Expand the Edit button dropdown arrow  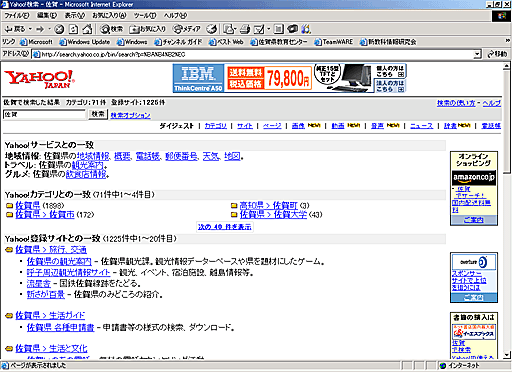268,29
